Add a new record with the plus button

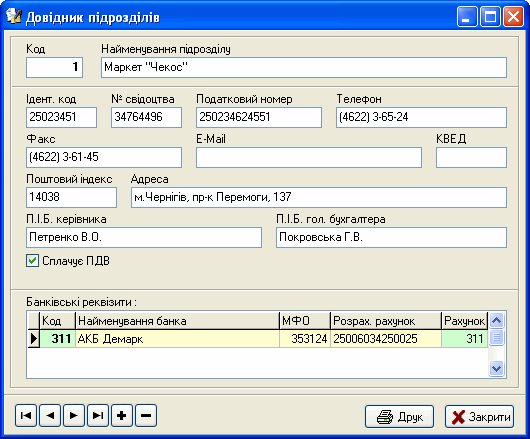(x=122, y=415)
